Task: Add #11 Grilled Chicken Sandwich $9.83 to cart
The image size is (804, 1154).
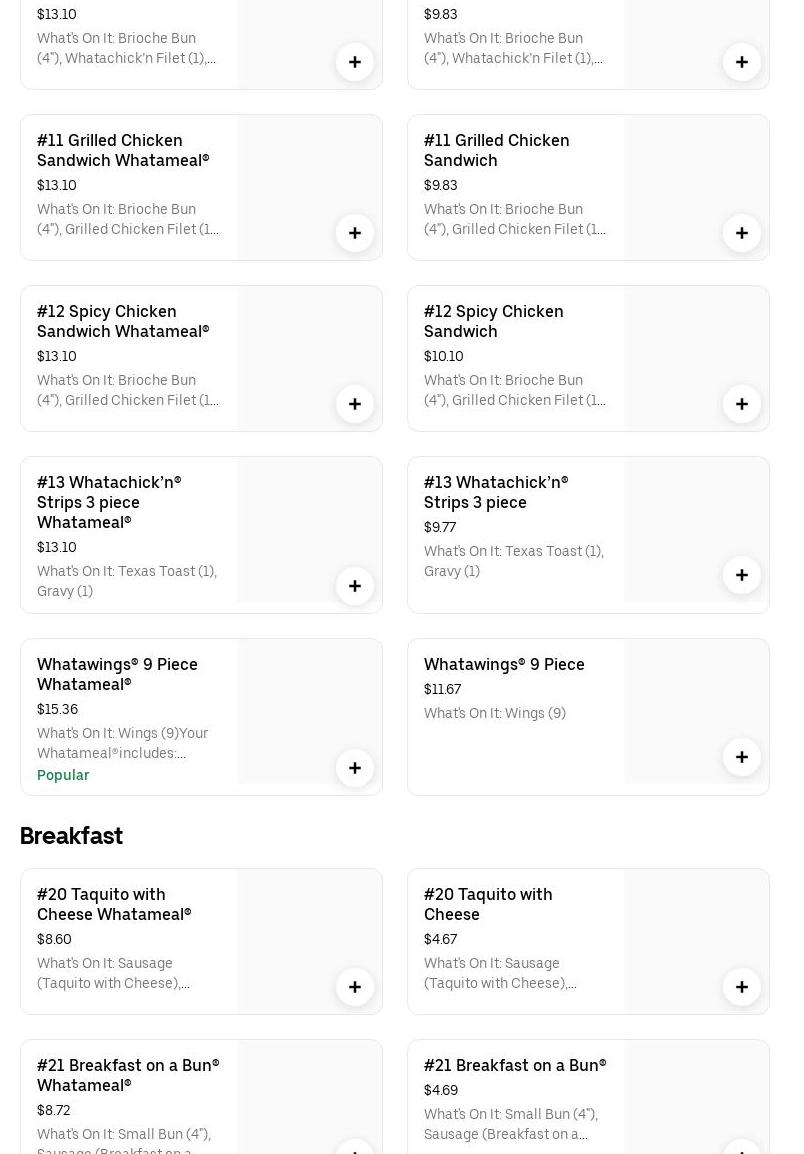Action: tap(742, 233)
